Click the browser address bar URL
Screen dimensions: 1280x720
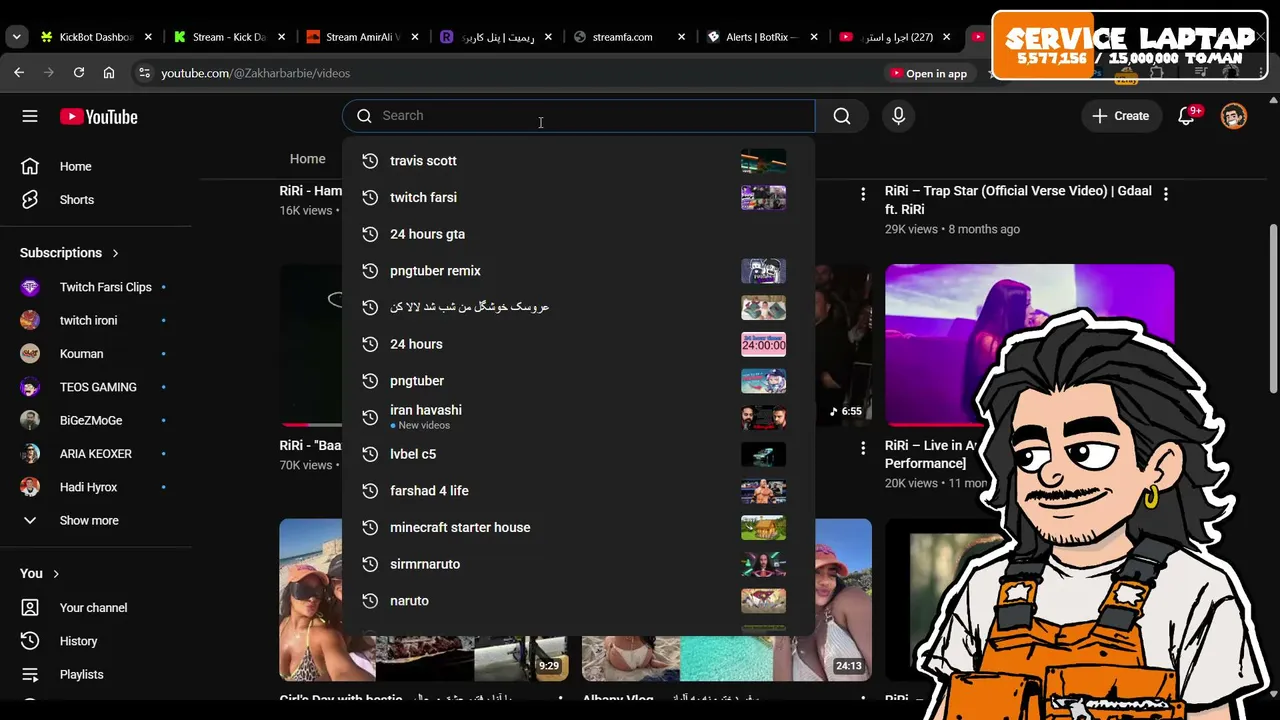[255, 73]
